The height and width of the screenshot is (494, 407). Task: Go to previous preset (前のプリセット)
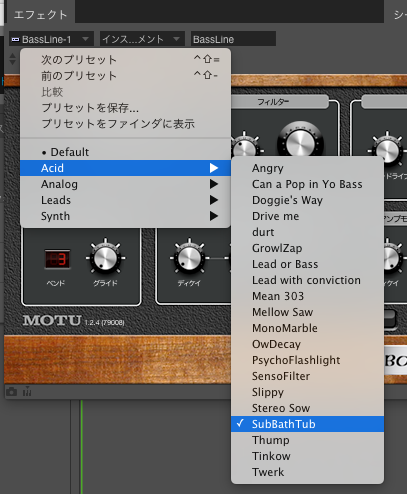pos(125,76)
